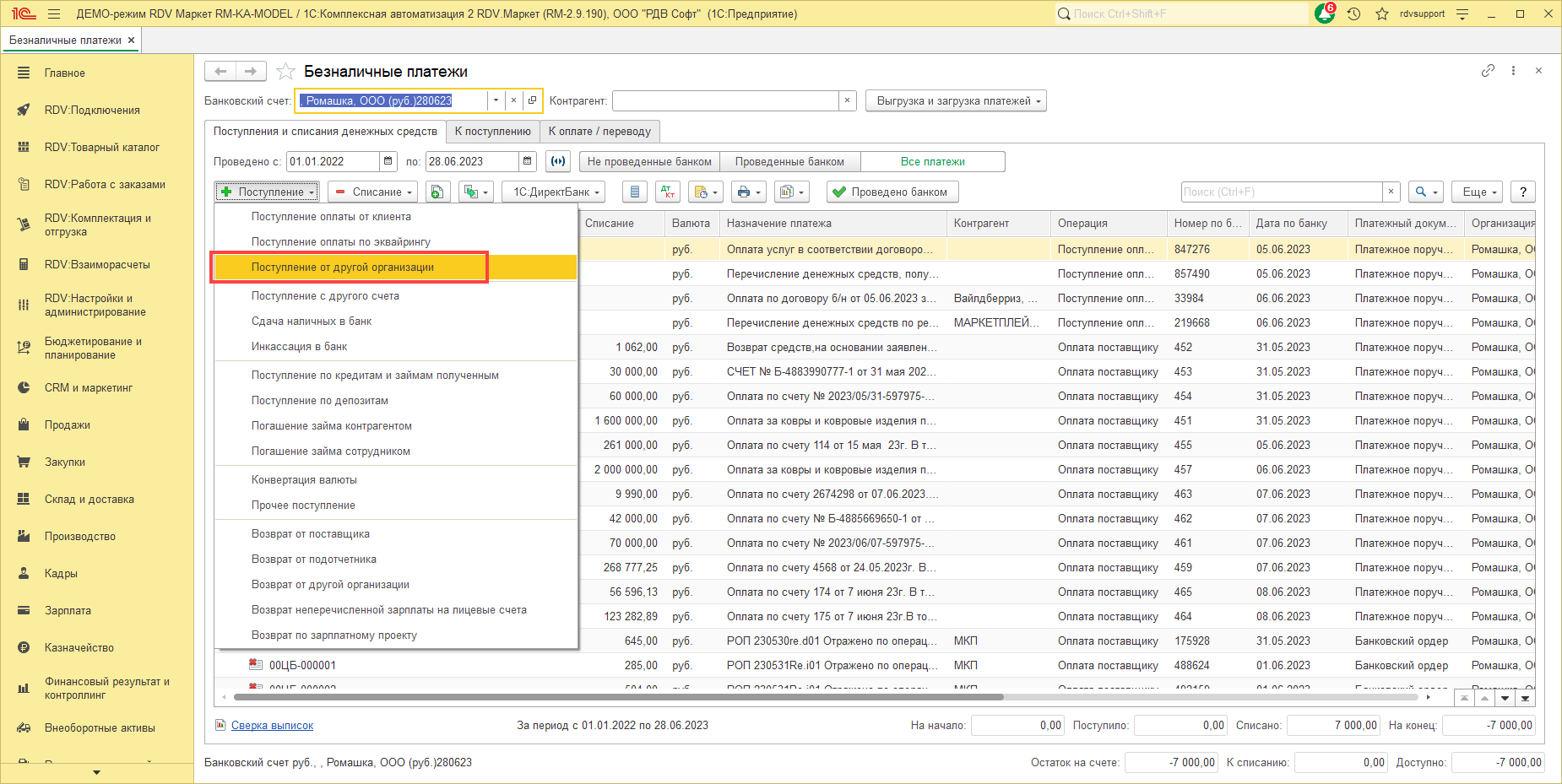1562x784 pixels.
Task: Select the 'Не проведенные банком' filter
Action: pos(649,162)
